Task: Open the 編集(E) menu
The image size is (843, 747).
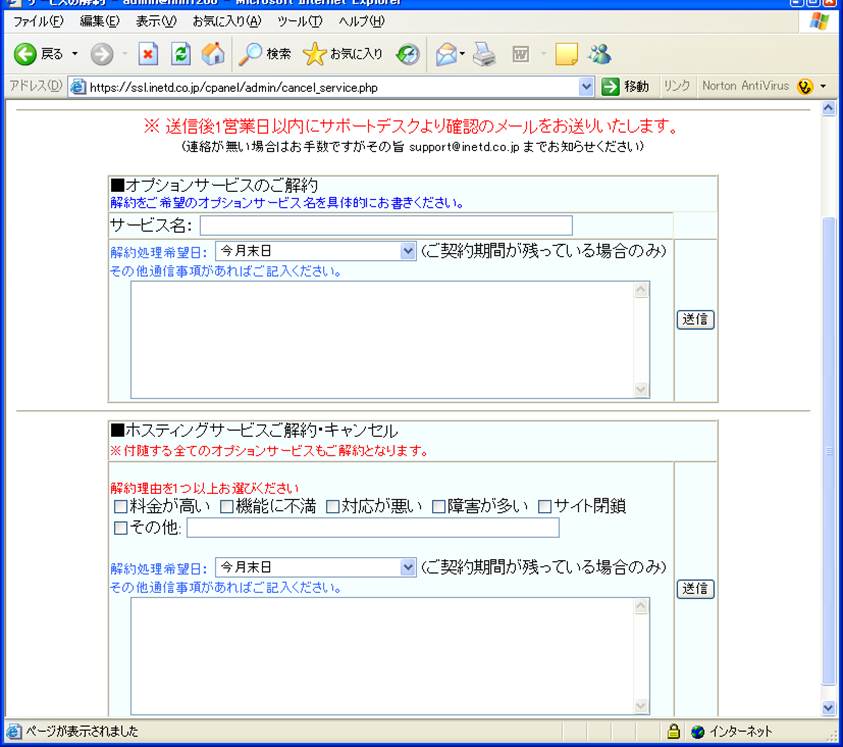Action: 99,22
